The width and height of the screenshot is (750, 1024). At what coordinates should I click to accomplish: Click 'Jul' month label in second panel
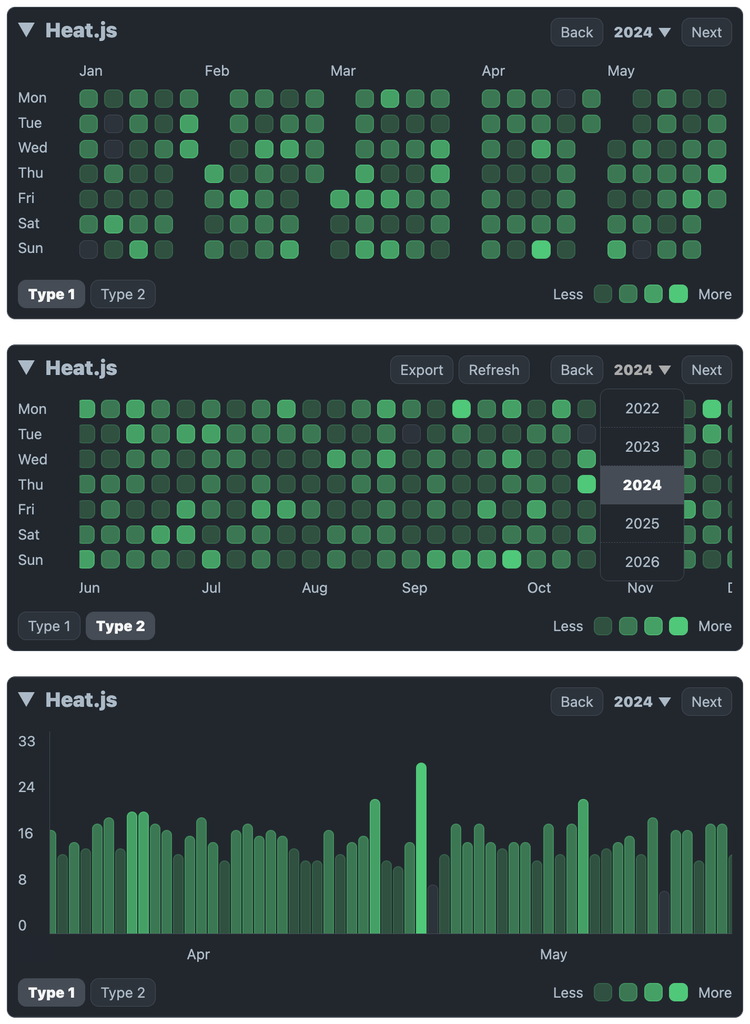coord(211,588)
